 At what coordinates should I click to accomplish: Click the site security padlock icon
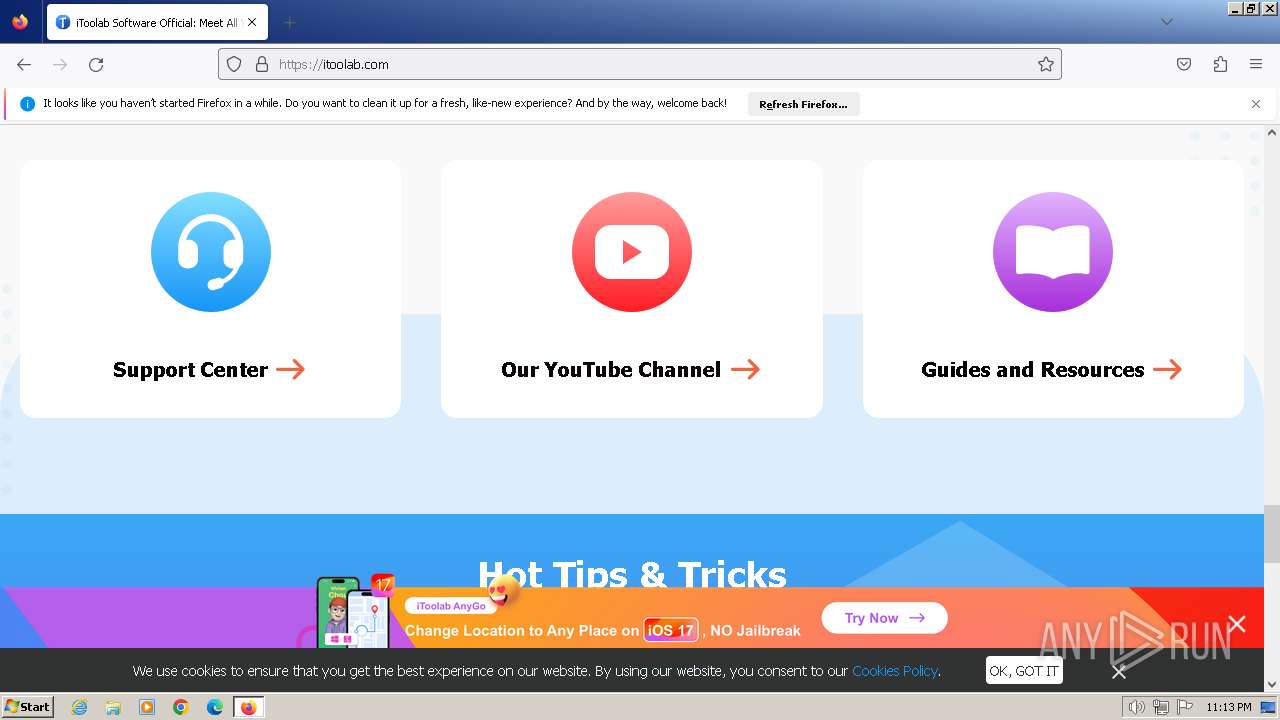pos(262,64)
